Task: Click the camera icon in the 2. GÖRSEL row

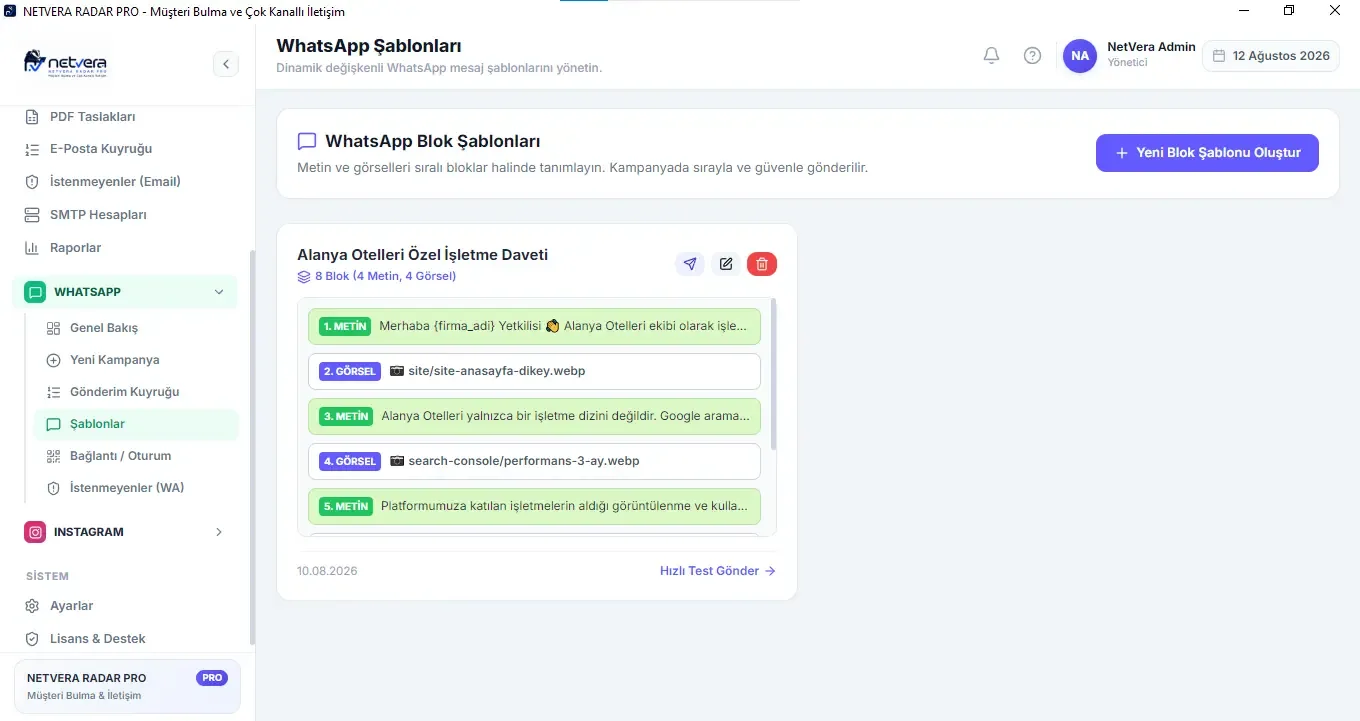Action: click(396, 371)
